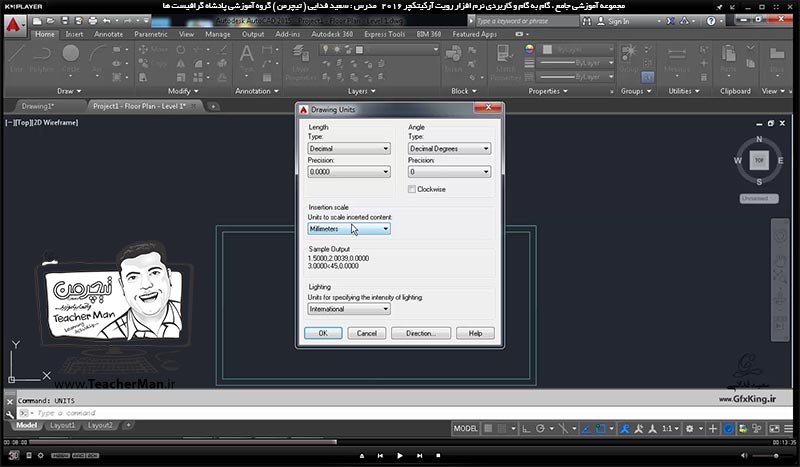The height and width of the screenshot is (467, 800).
Task: Open Layer Properties from the Layers panel
Action: pos(301,62)
